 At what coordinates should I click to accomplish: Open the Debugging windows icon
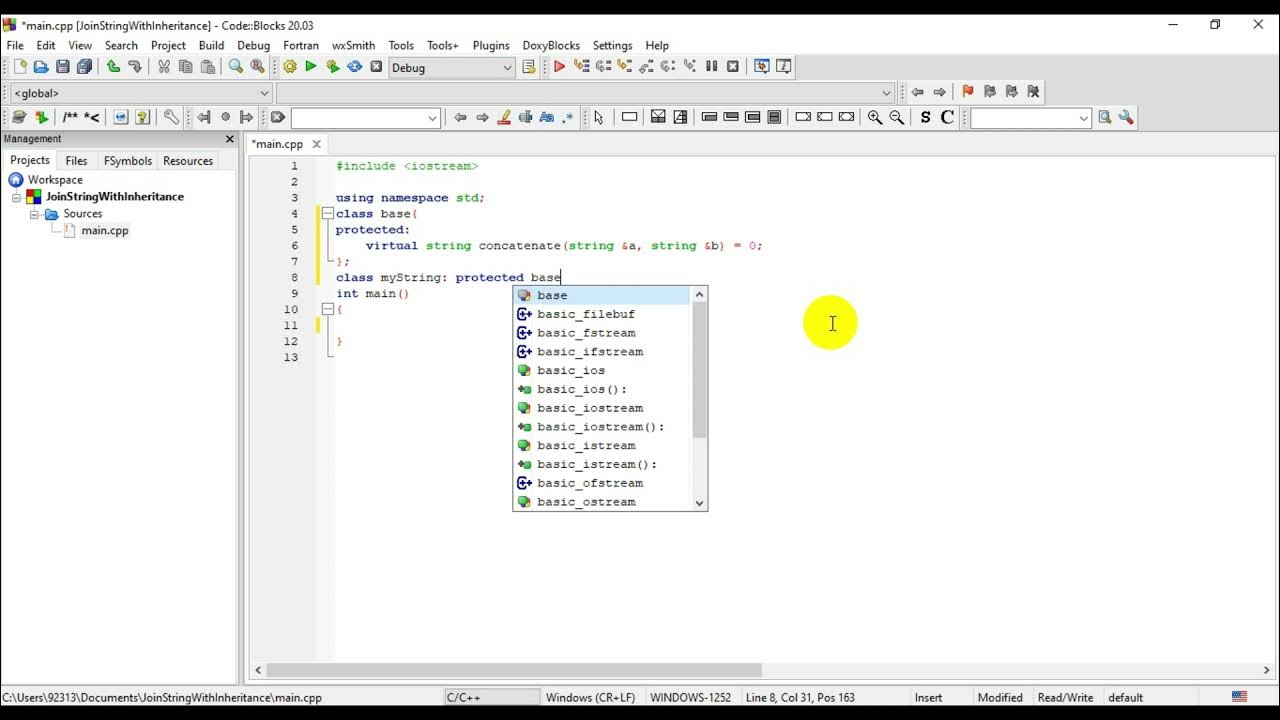(x=762, y=67)
